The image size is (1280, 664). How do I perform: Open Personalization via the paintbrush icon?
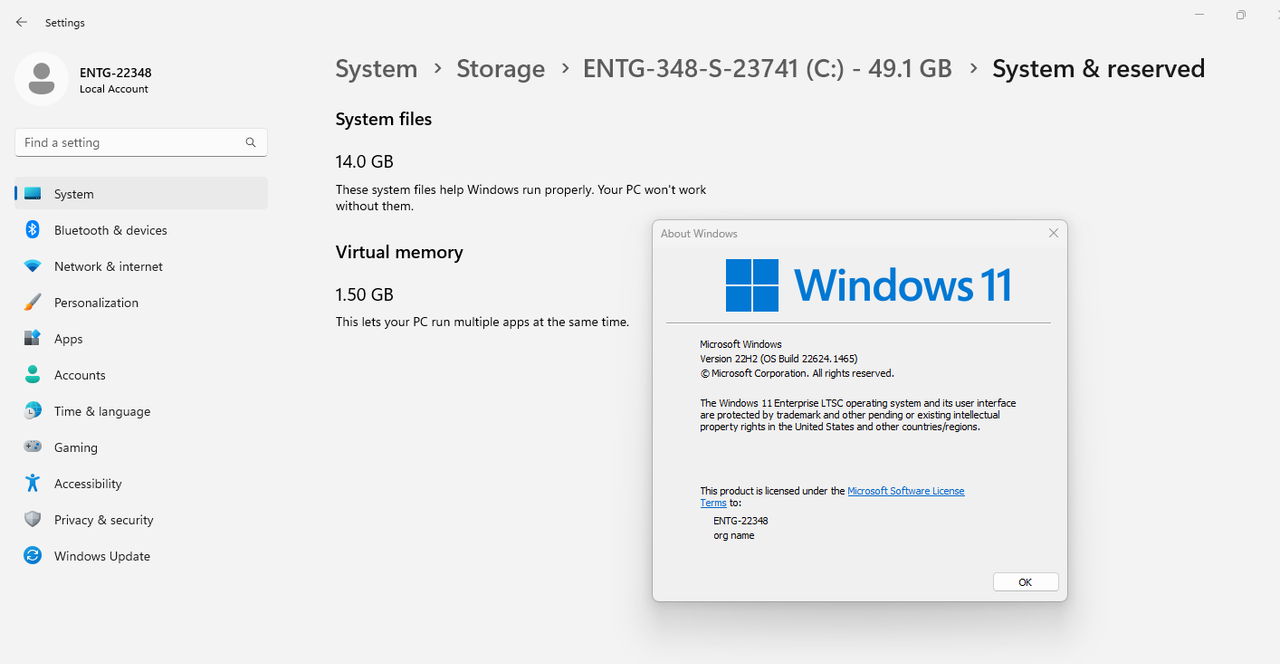click(33, 302)
